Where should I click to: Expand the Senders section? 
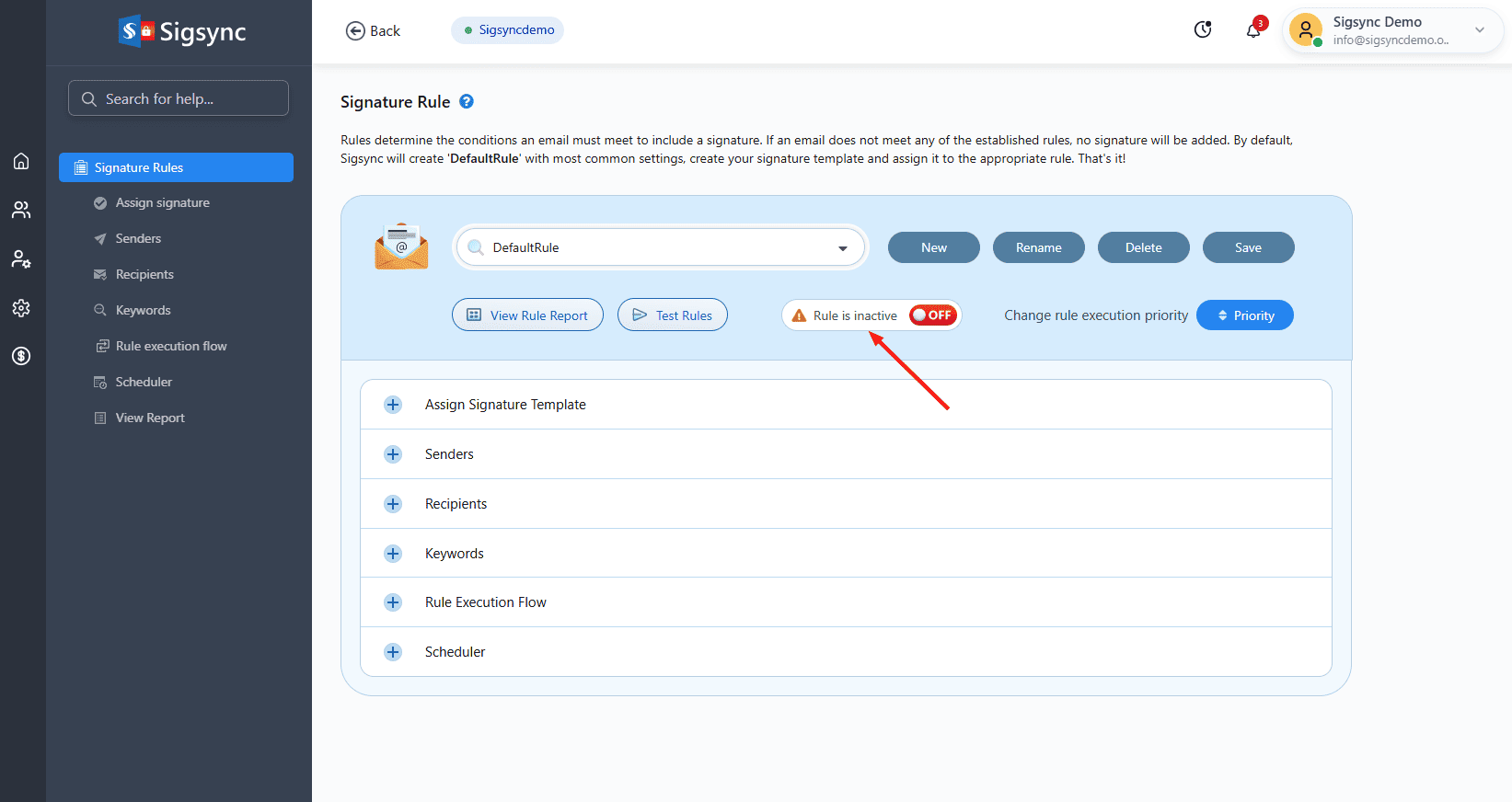coord(393,454)
